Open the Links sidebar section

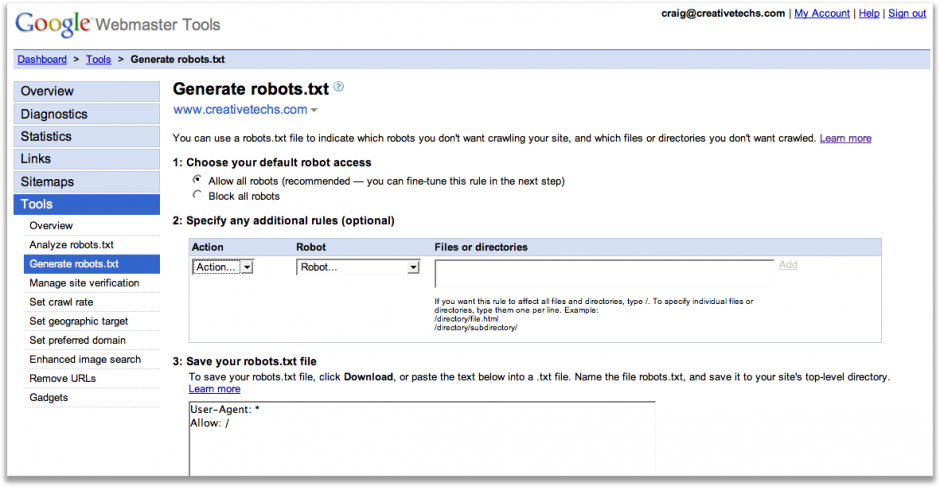tap(86, 159)
